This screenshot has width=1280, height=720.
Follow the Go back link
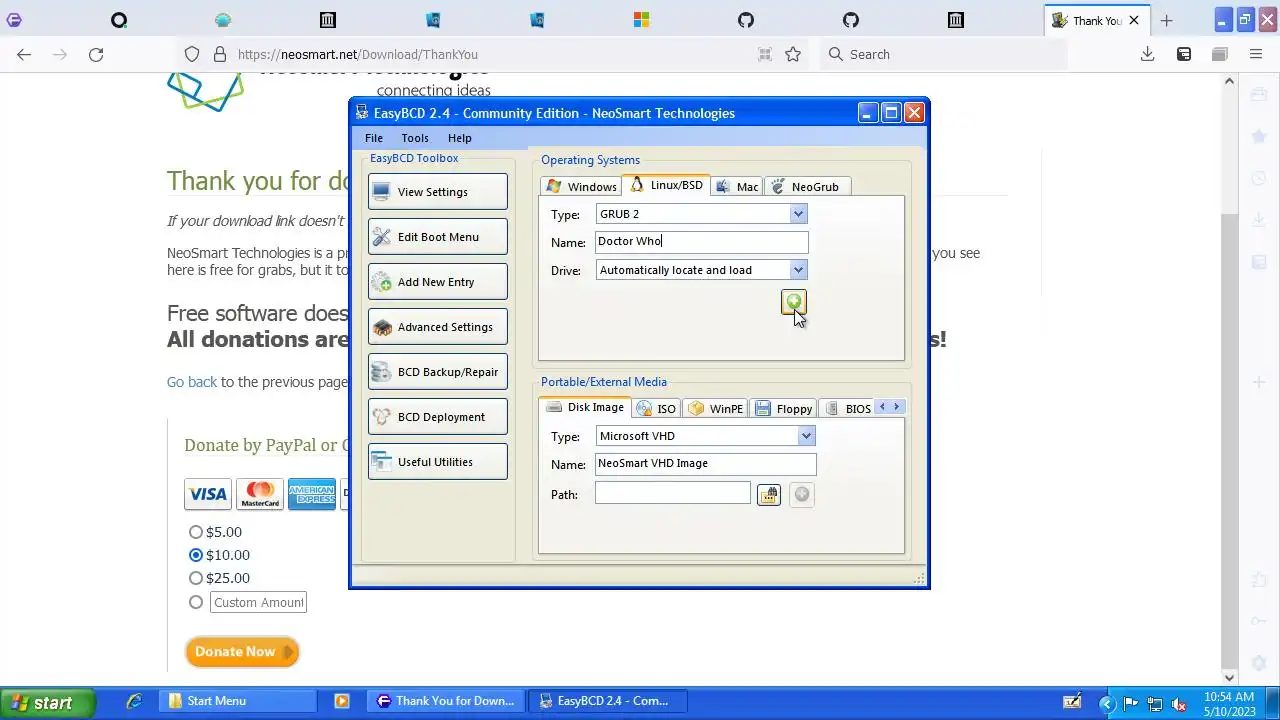point(192,382)
